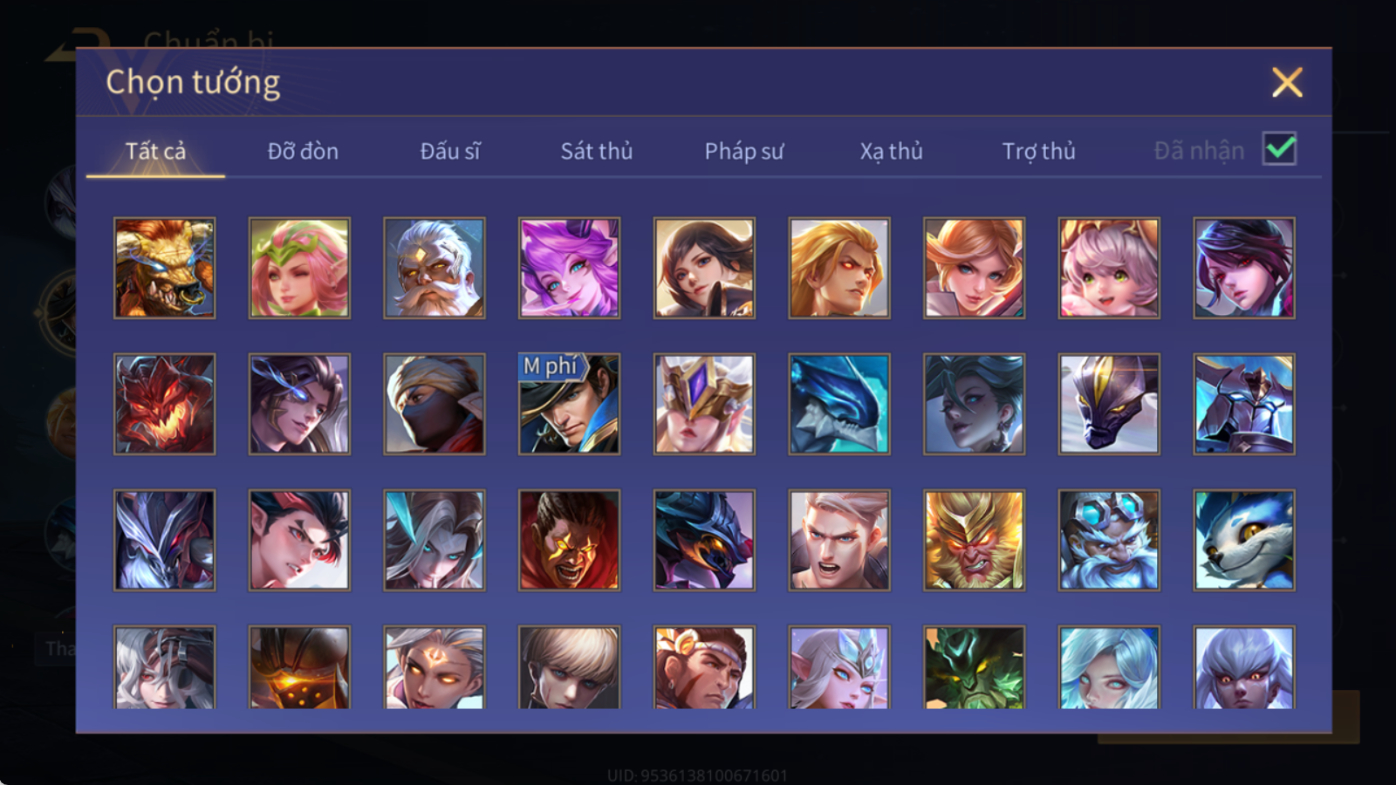Select the masked ninja with headwrap hero

pyautogui.click(x=434, y=404)
